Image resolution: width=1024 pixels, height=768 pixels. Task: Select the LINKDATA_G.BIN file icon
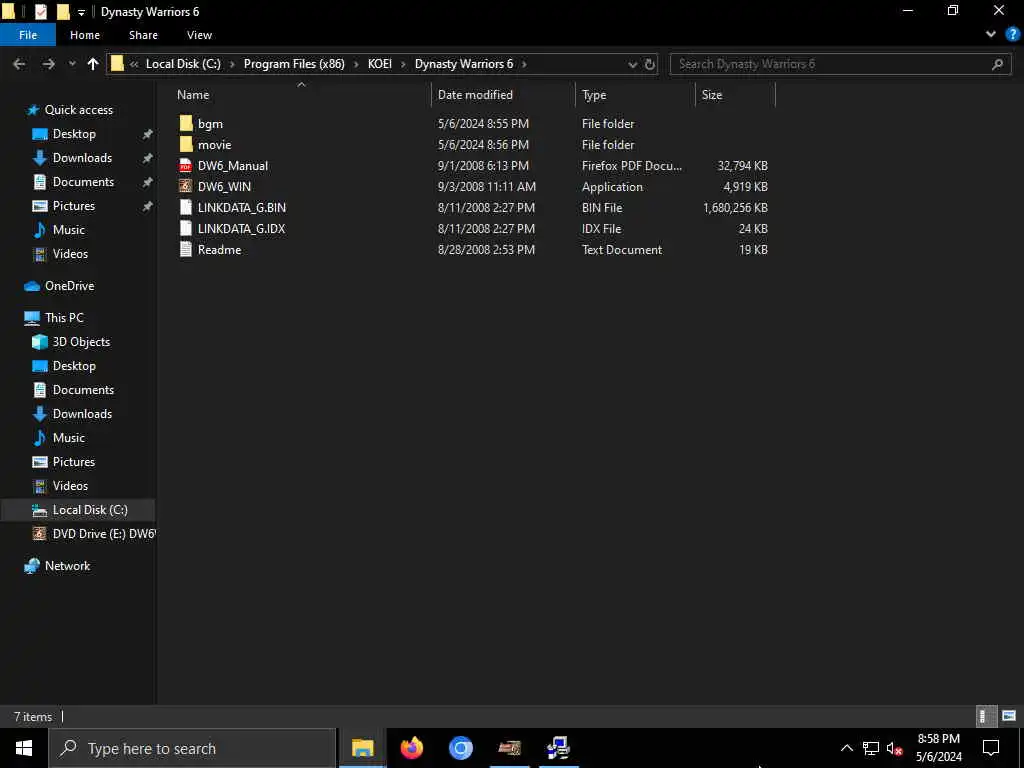[186, 207]
